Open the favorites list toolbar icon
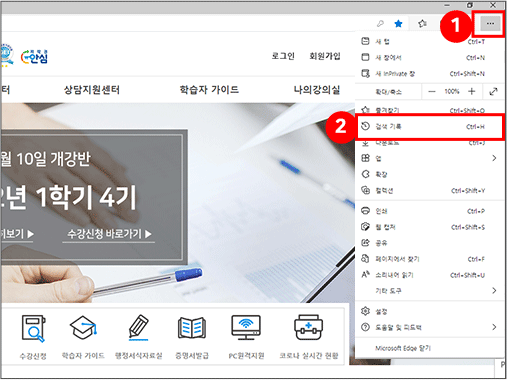 pos(422,24)
